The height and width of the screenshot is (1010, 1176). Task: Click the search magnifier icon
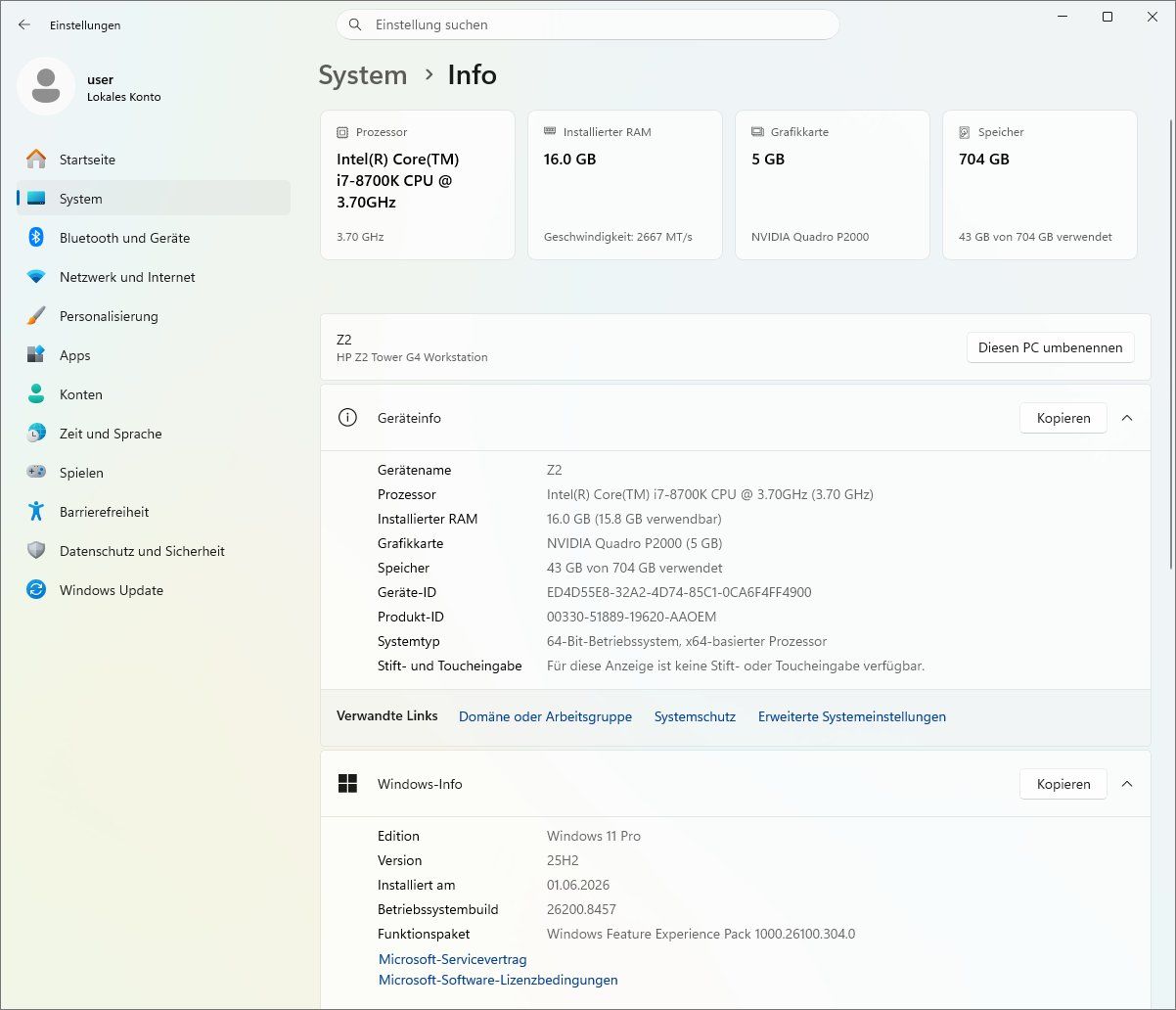355,24
